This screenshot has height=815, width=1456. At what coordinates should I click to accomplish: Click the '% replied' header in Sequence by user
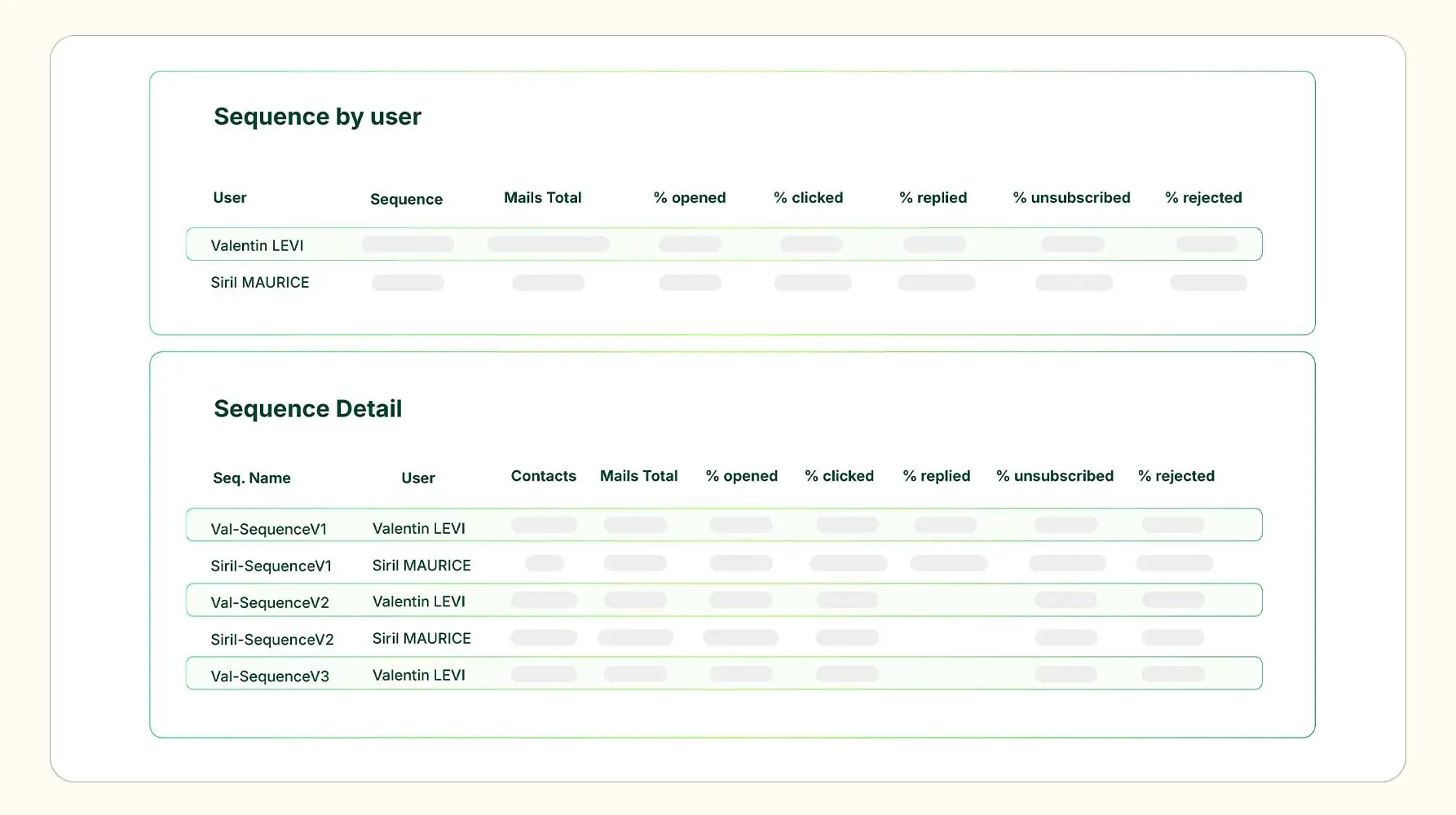tap(933, 197)
